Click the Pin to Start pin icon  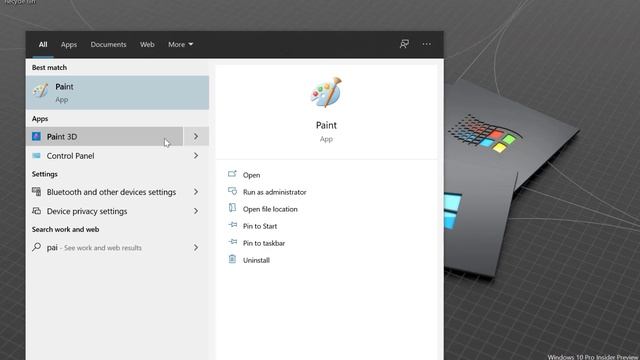pyautogui.click(x=233, y=225)
